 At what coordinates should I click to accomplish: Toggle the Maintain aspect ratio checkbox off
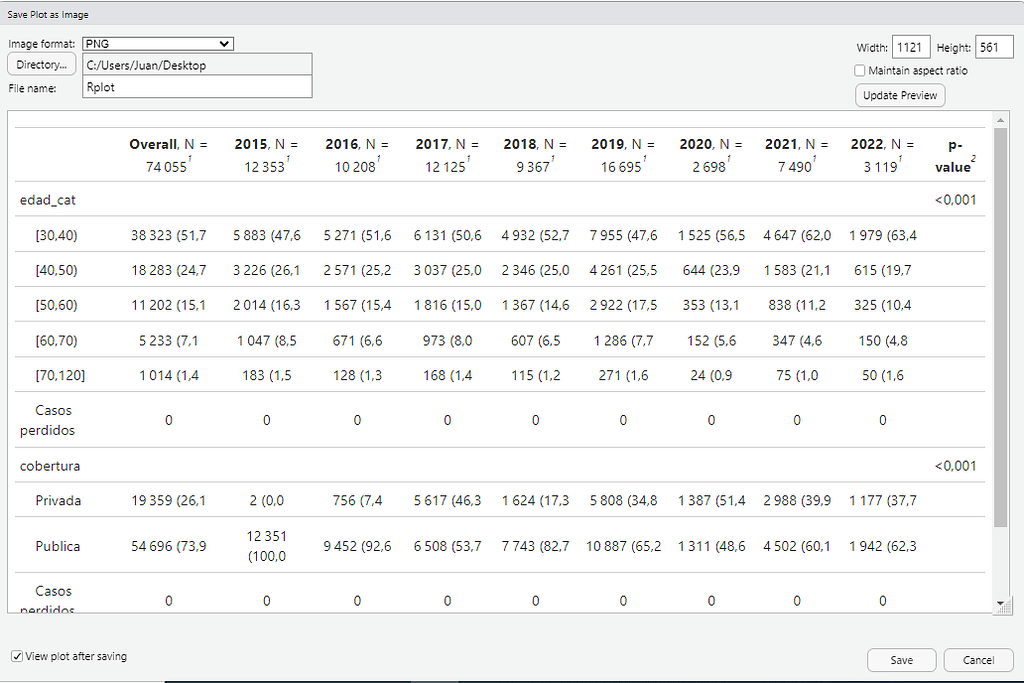point(858,70)
